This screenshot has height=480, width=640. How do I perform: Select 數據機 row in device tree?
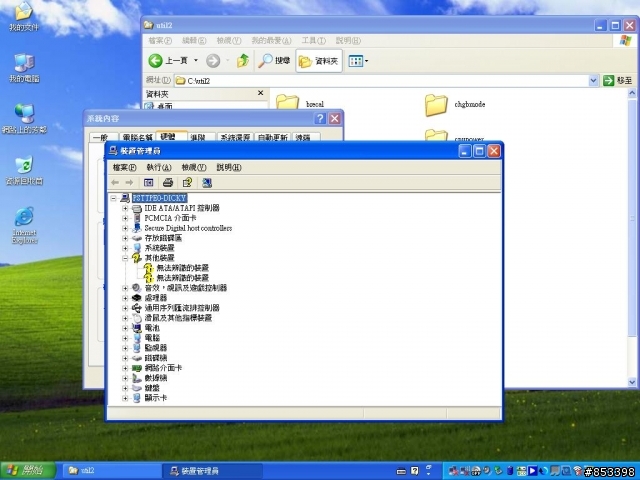point(156,378)
